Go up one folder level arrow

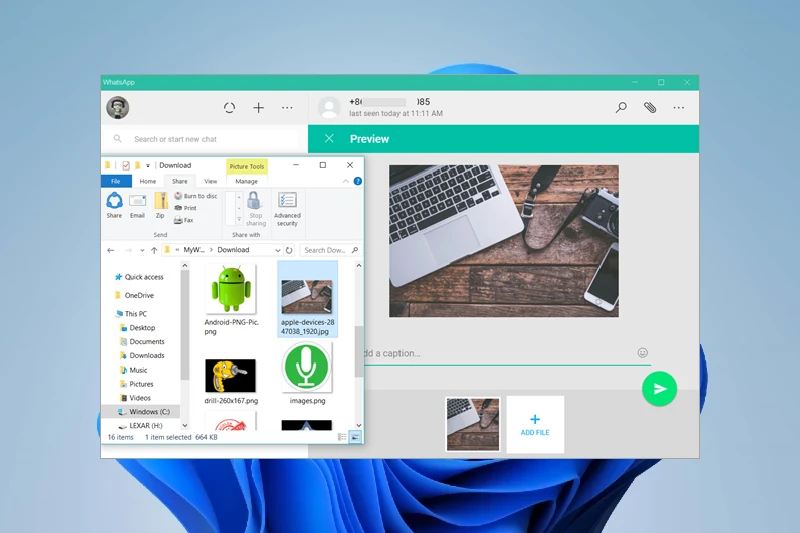(x=154, y=250)
